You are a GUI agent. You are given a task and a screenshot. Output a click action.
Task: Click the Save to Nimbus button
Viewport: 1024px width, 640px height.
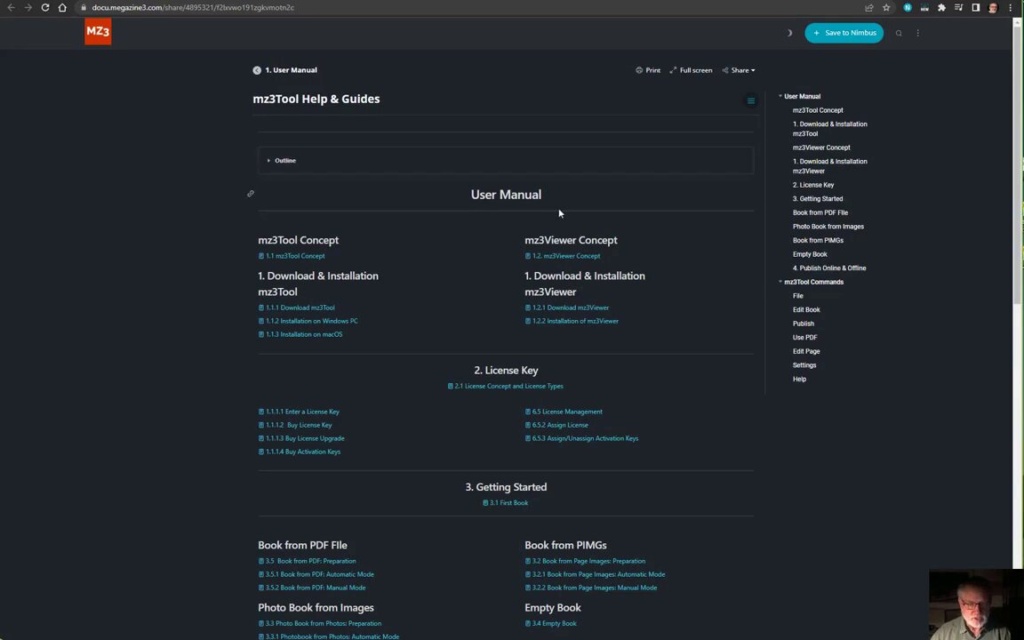coord(844,33)
